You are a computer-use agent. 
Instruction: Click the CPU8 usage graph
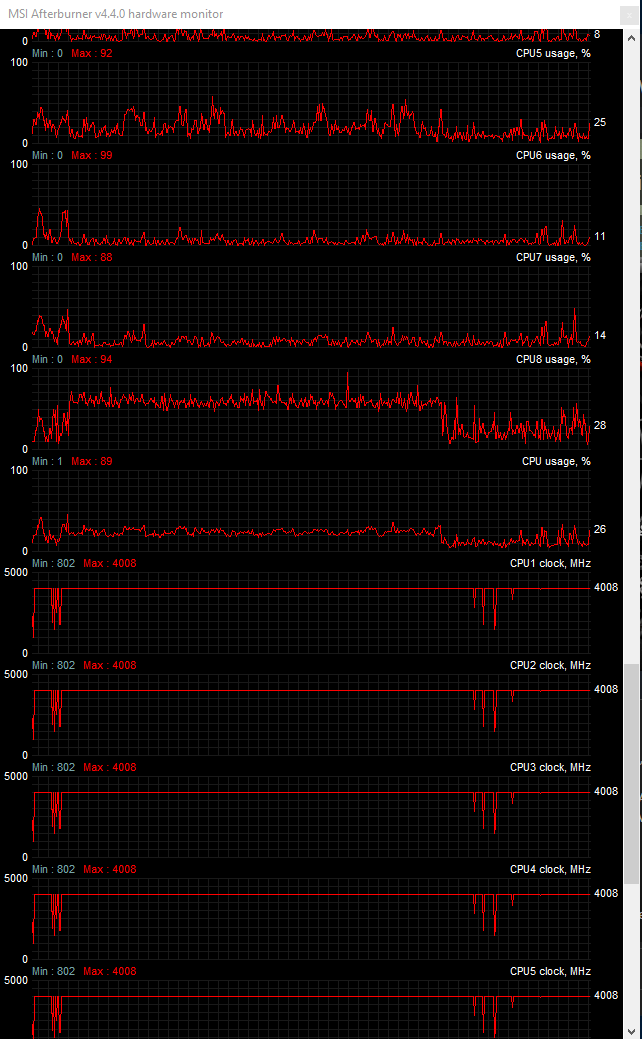[x=311, y=409]
